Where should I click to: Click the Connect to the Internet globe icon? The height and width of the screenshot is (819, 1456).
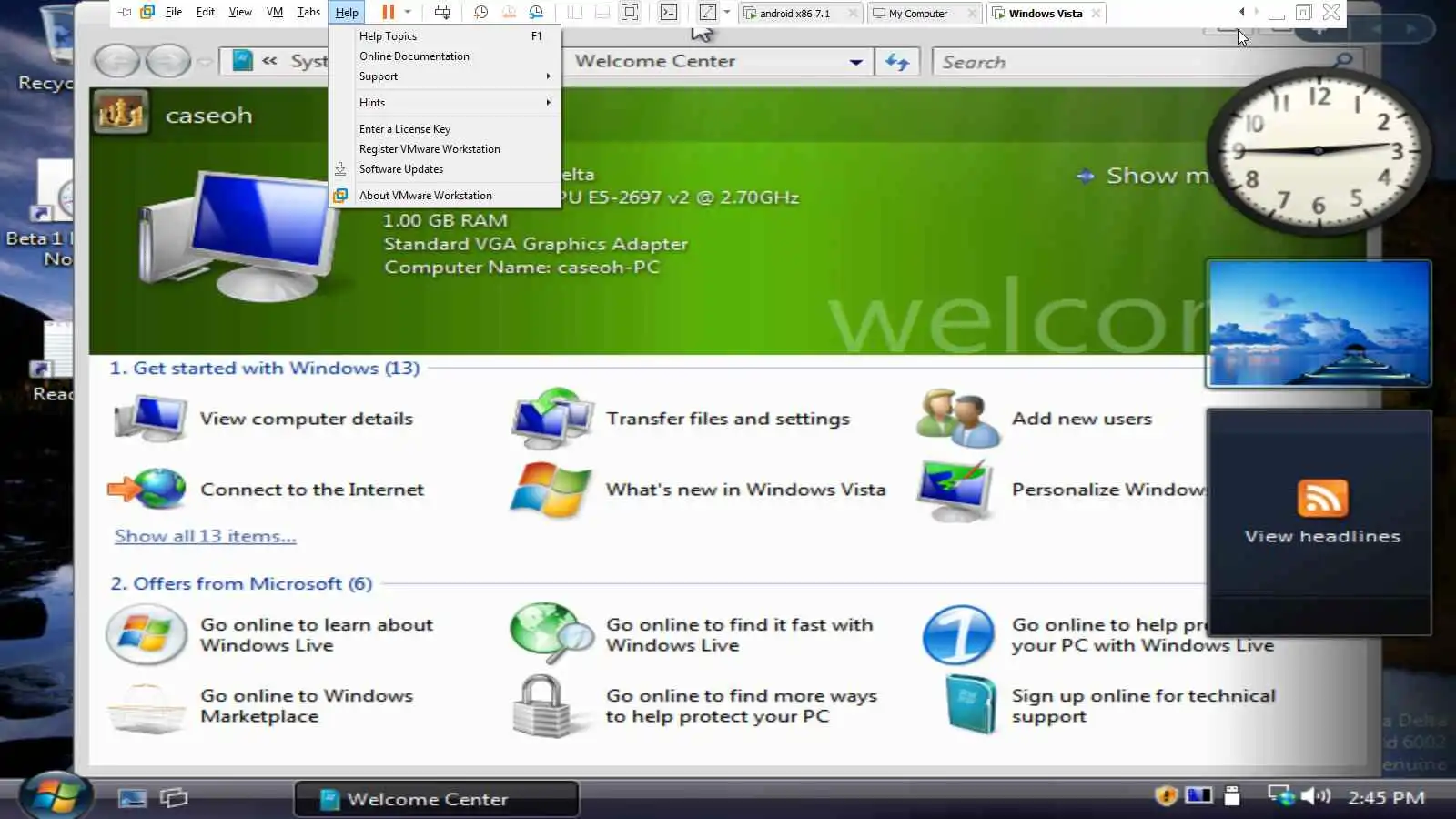point(147,490)
